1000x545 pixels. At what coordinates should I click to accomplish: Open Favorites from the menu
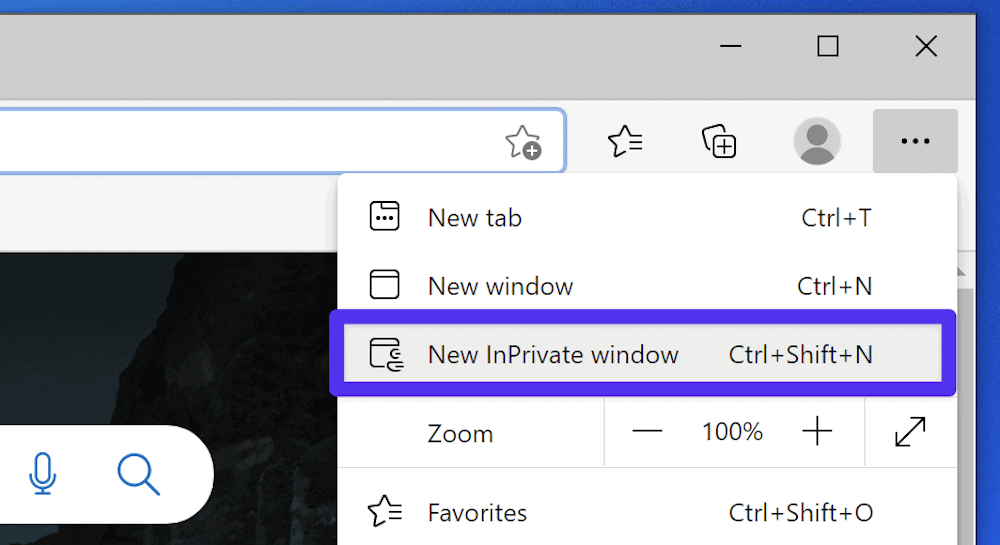pyautogui.click(x=477, y=513)
